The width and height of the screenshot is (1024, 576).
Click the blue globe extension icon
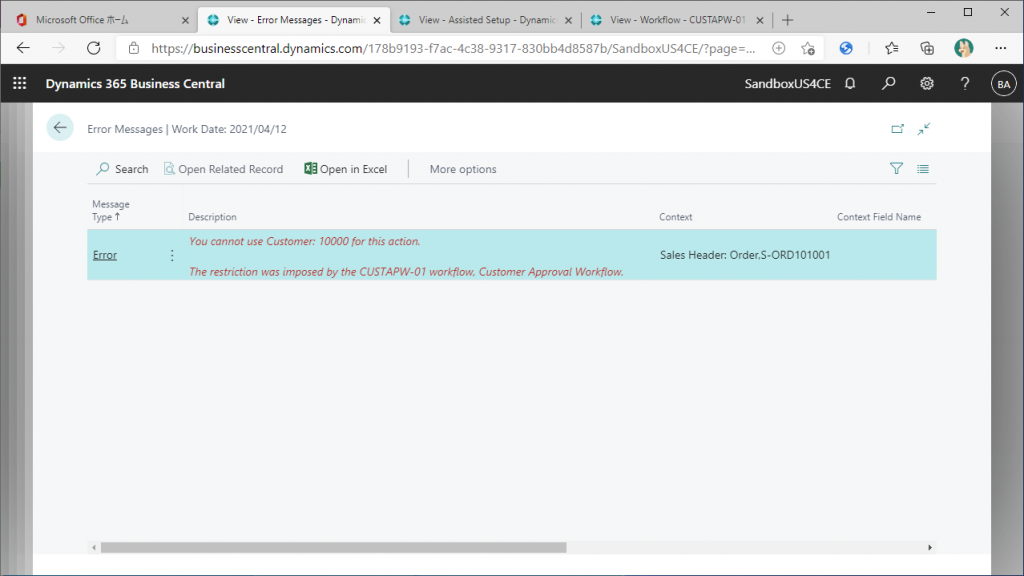(x=846, y=48)
